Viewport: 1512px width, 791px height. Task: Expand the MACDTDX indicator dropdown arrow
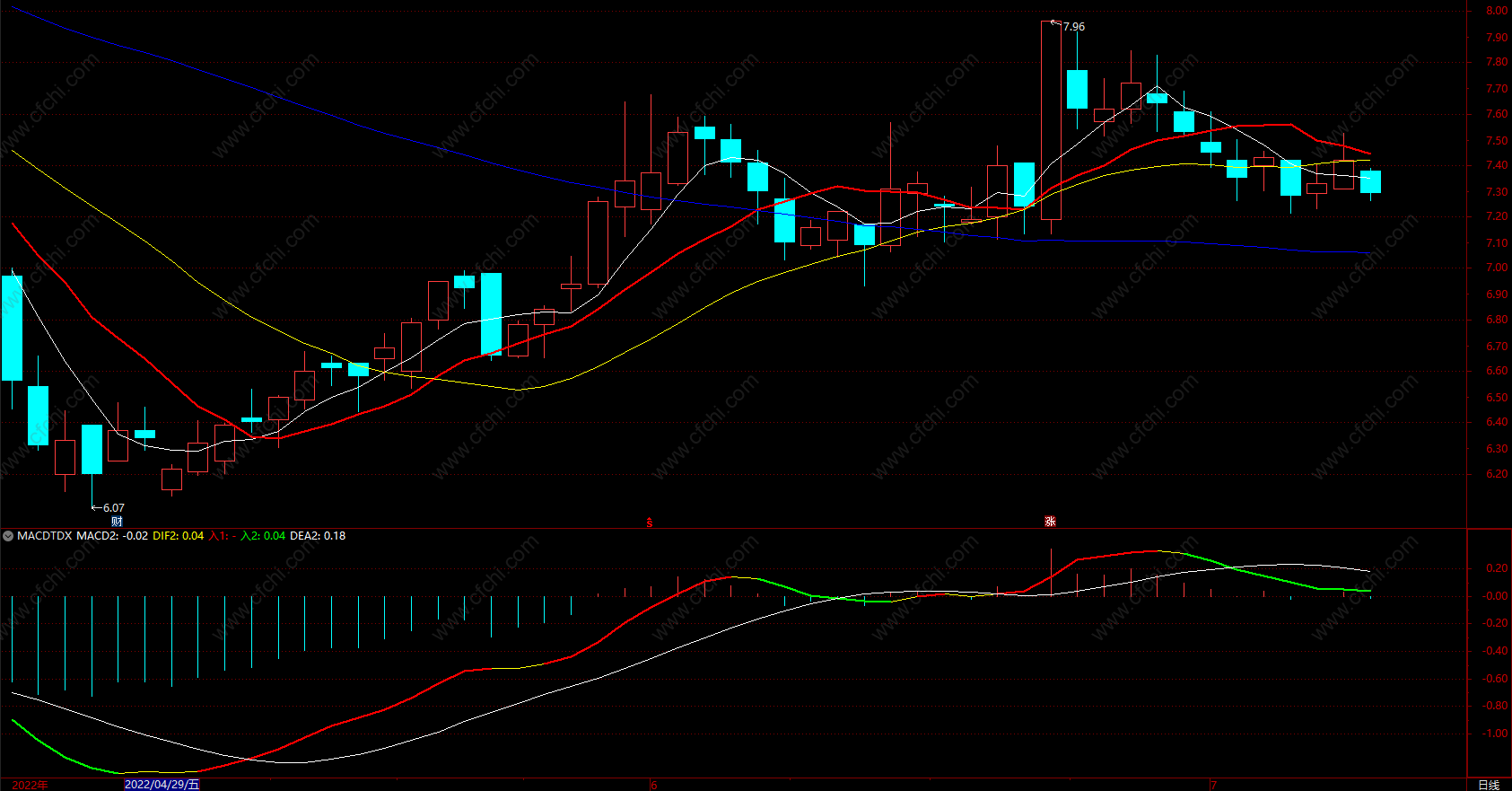click(x=8, y=536)
